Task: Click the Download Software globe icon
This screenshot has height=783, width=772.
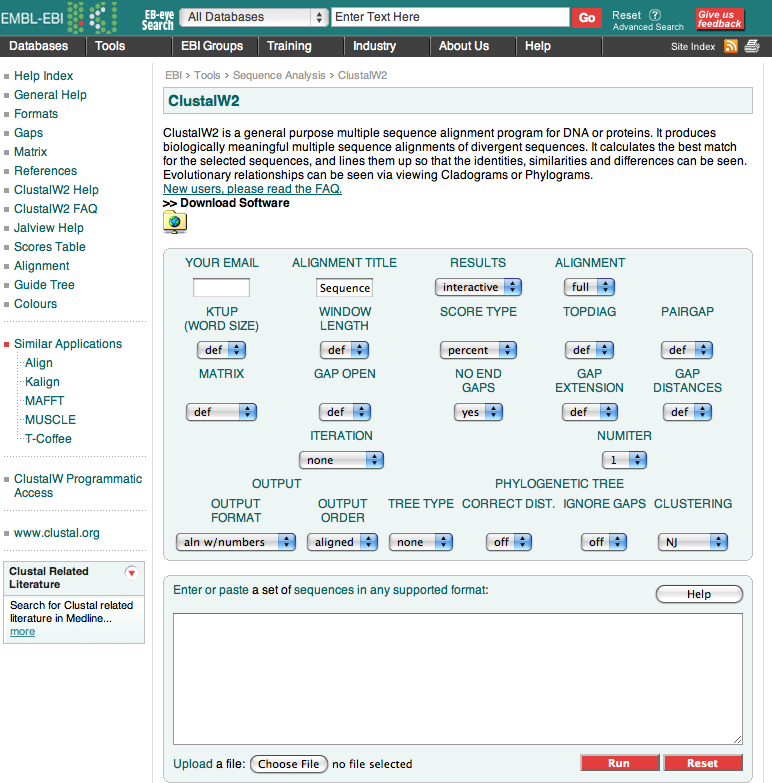Action: pos(175,222)
